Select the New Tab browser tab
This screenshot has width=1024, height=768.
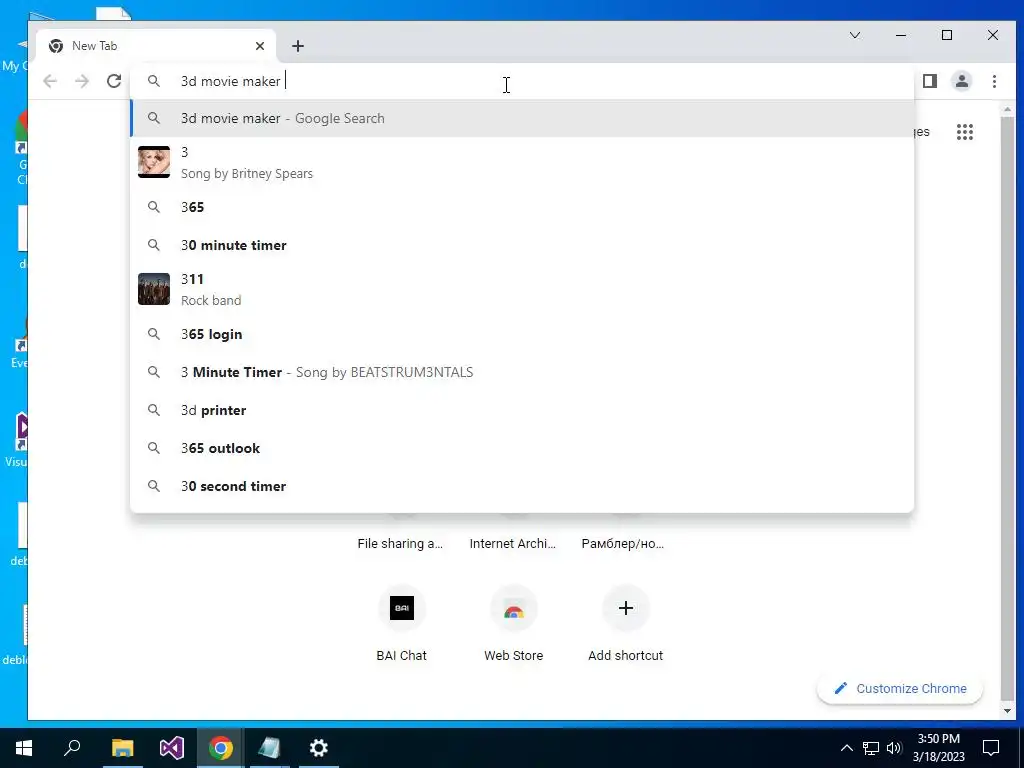coord(155,46)
